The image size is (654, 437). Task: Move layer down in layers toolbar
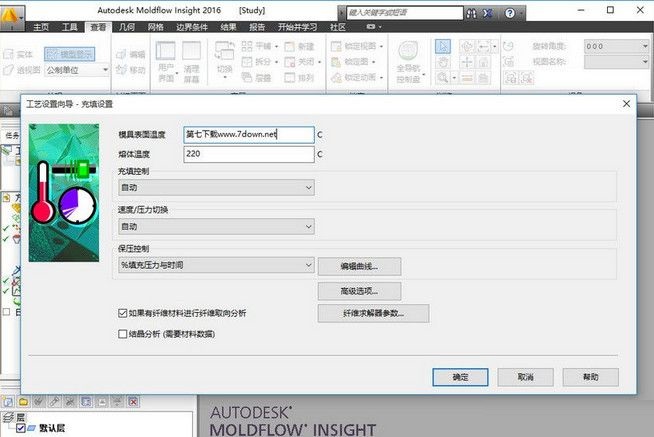click(x=118, y=402)
